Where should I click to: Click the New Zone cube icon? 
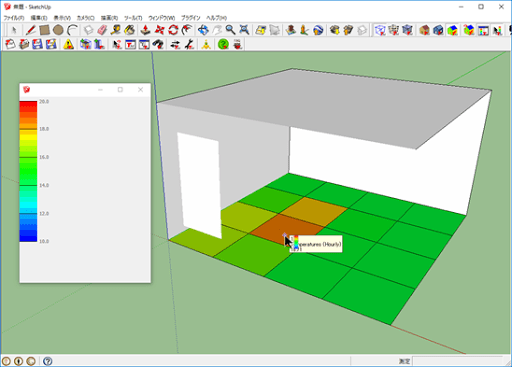pyautogui.click(x=85, y=44)
